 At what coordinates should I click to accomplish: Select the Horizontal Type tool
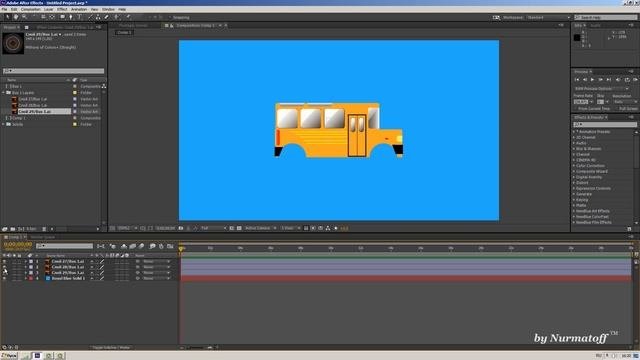(80, 17)
